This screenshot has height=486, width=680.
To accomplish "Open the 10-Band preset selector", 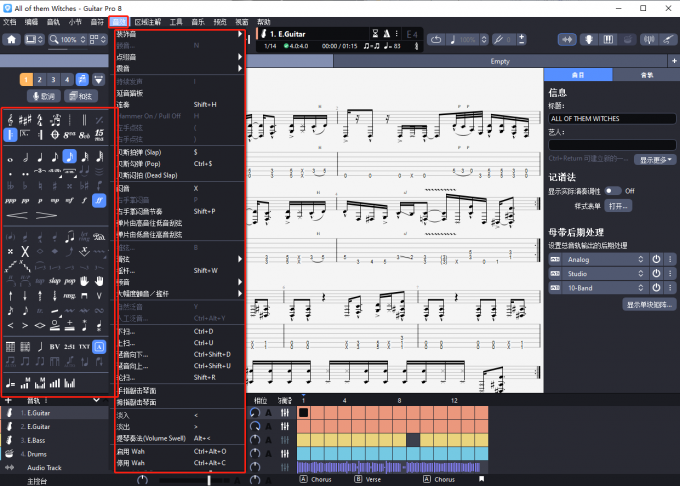I will (605, 288).
